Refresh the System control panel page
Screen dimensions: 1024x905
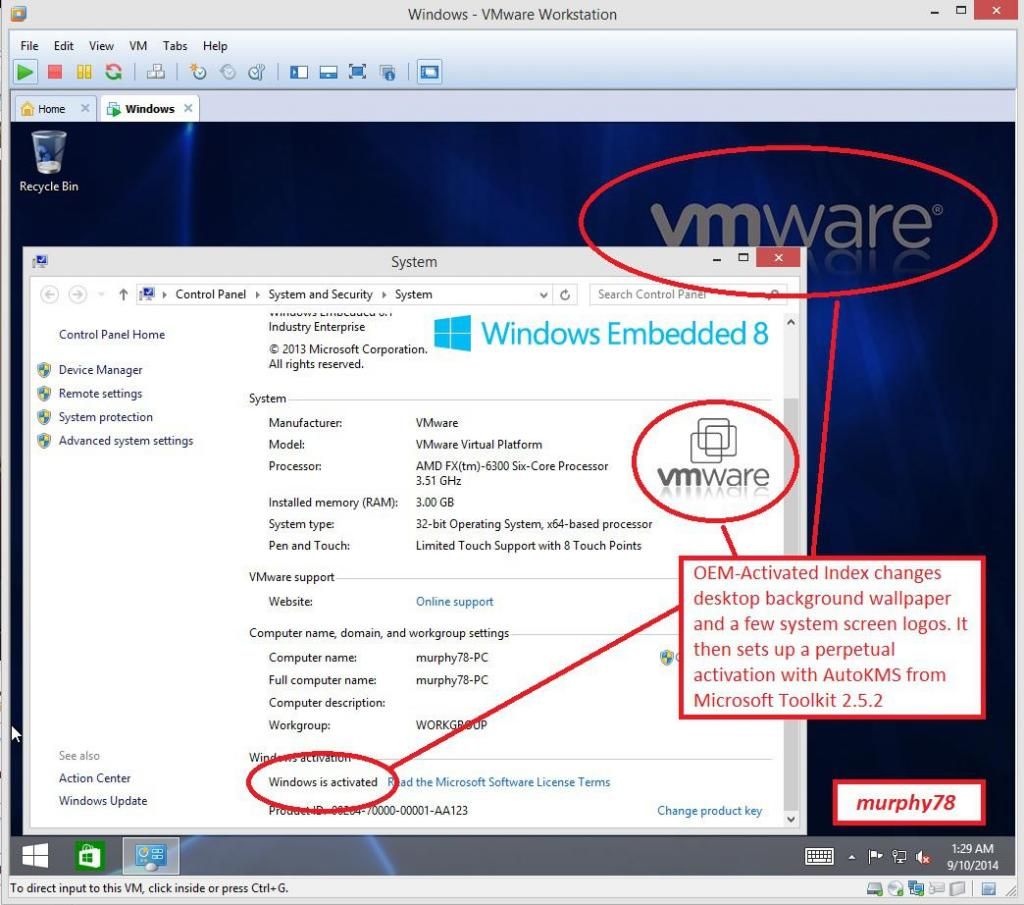click(x=565, y=294)
